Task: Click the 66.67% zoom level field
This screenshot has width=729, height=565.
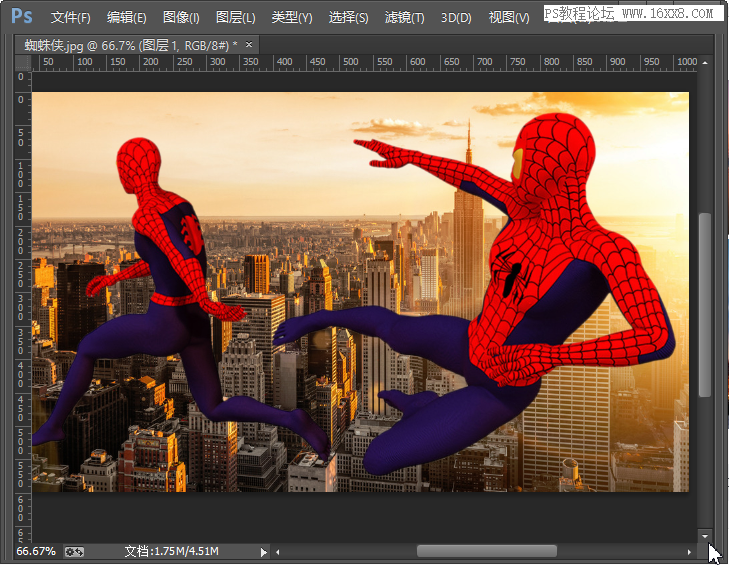Action: click(x=36, y=552)
